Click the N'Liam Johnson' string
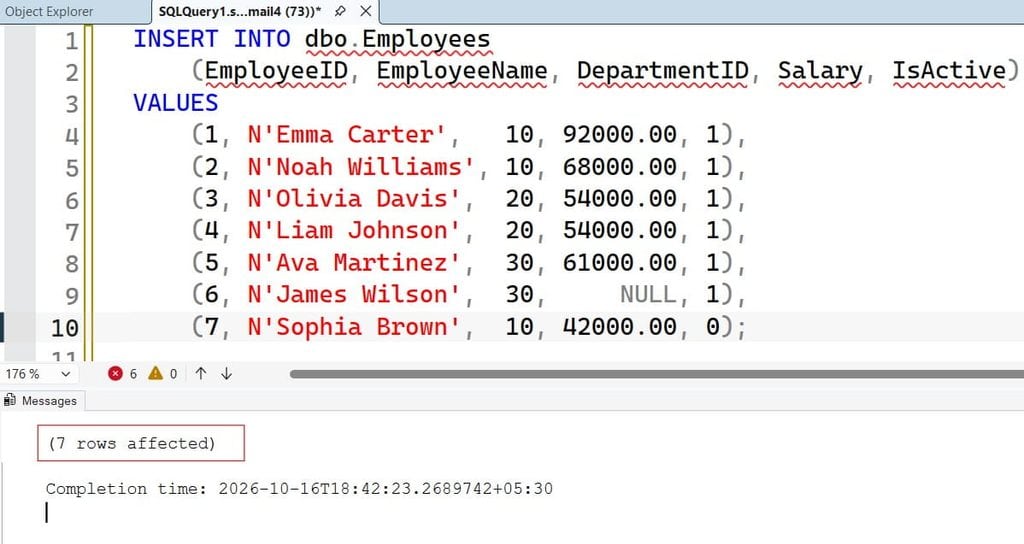 tap(354, 231)
